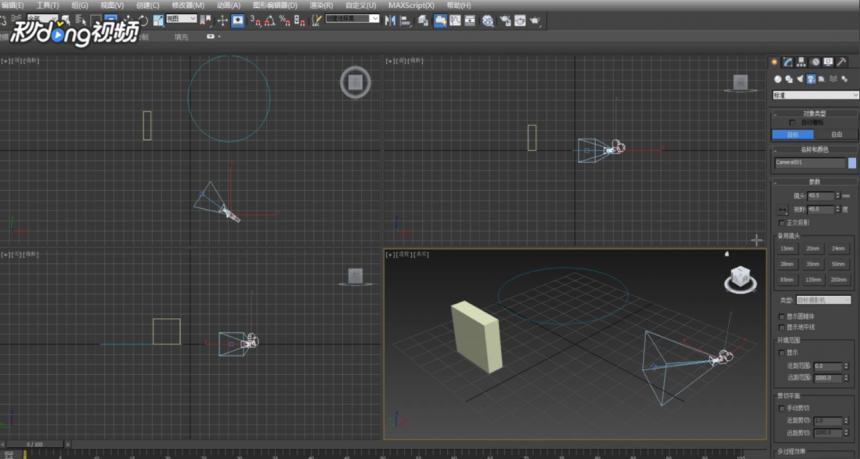Click the 自由 camera type button

coord(836,134)
